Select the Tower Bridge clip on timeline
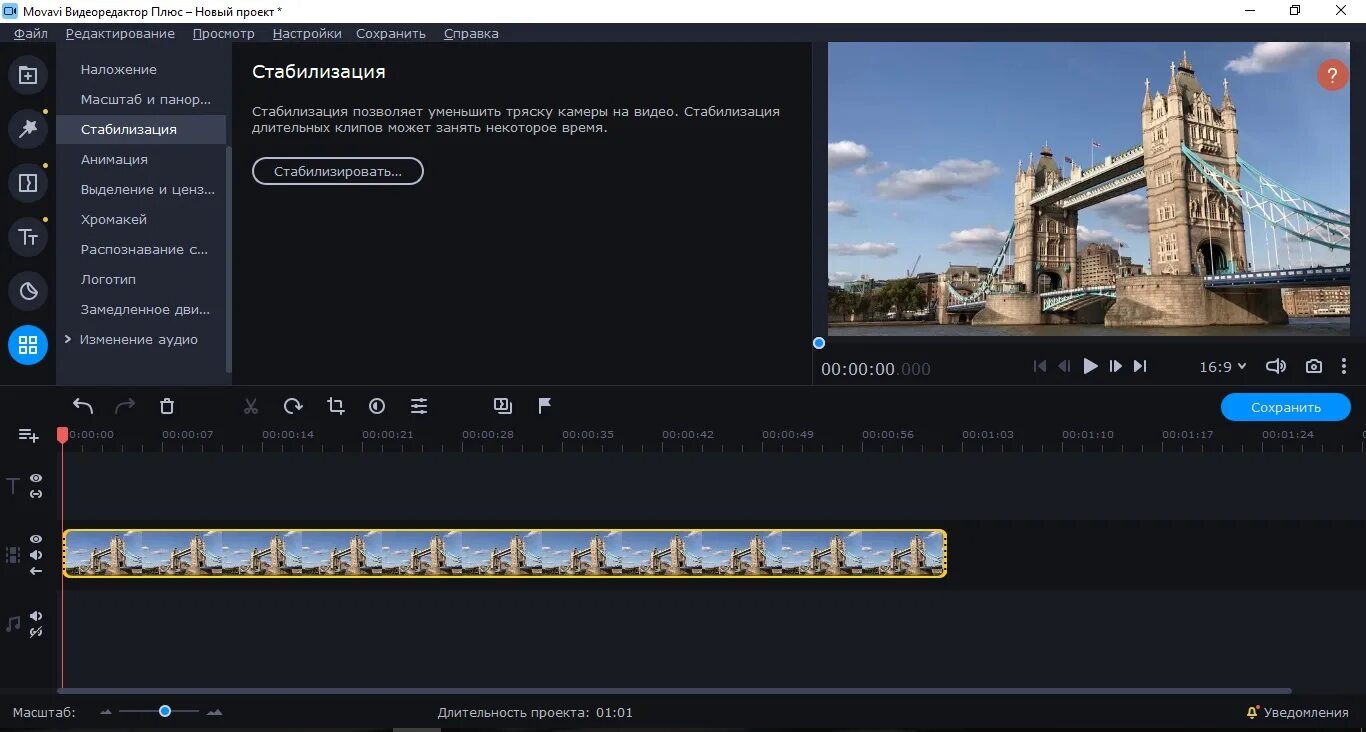This screenshot has width=1366, height=732. click(504, 553)
